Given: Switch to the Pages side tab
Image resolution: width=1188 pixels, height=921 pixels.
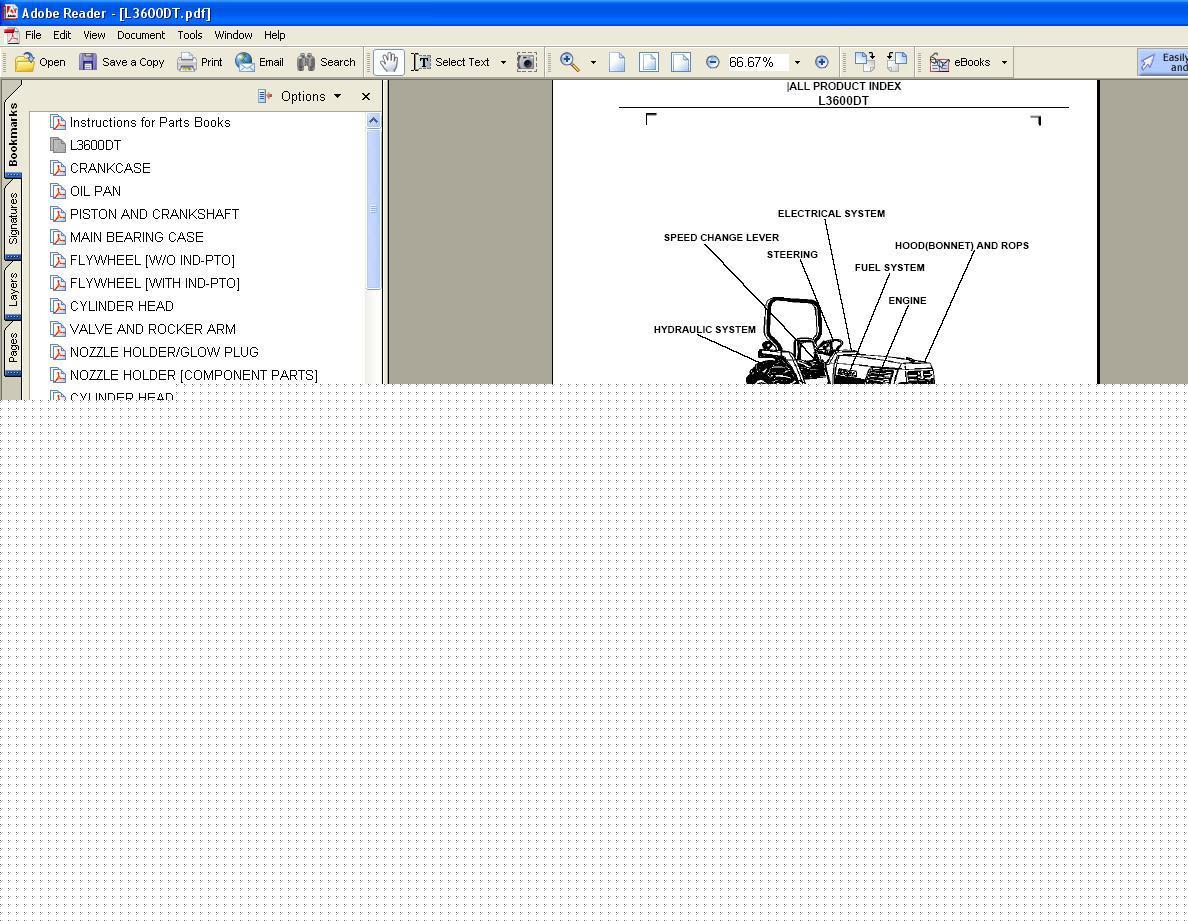Looking at the screenshot, I should [13, 348].
